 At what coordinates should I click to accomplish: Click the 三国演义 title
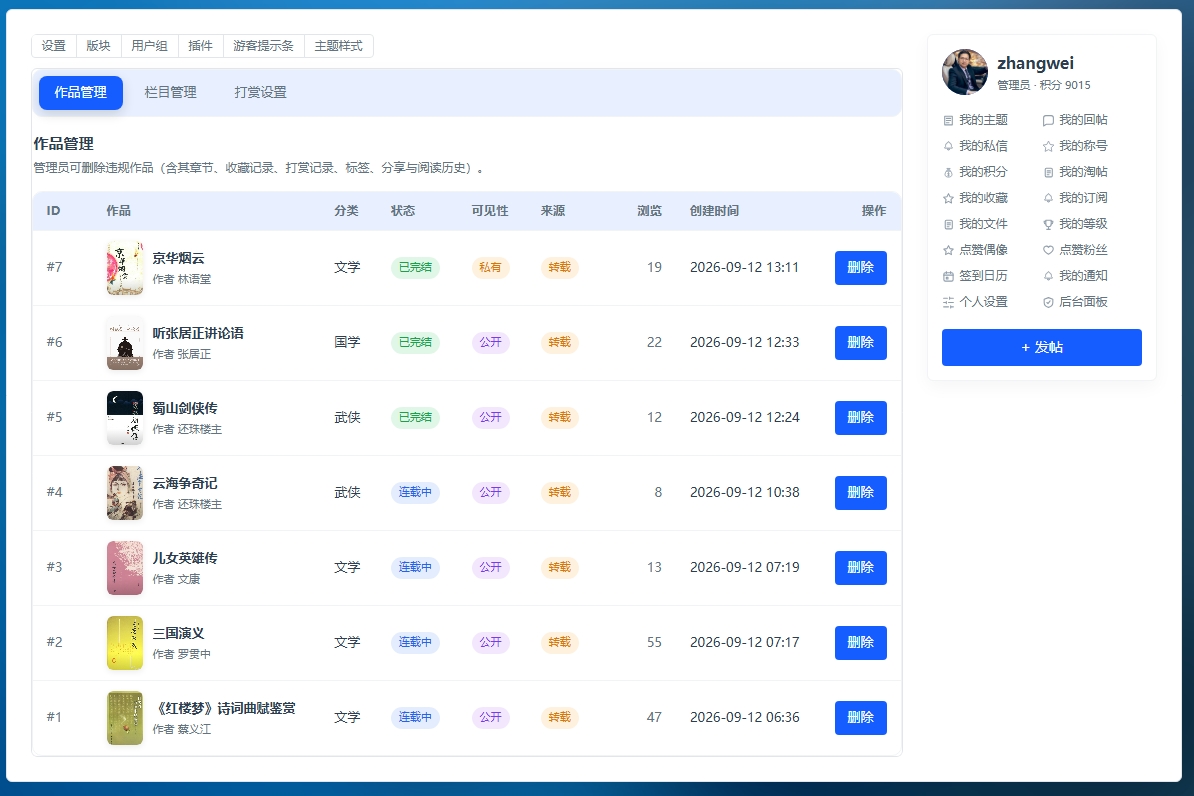pos(179,634)
